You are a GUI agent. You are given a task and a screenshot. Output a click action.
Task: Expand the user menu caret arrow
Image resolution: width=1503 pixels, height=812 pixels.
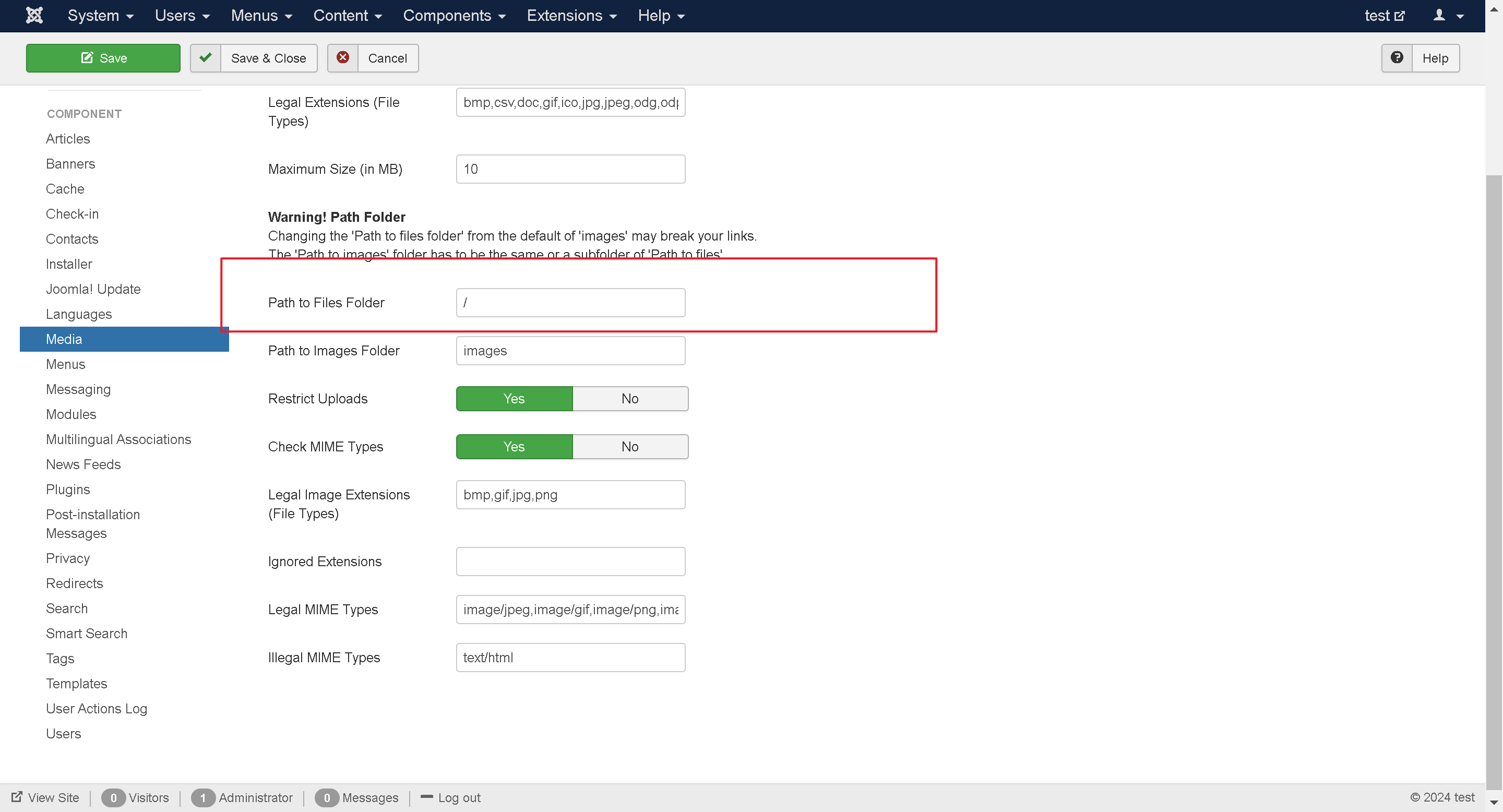1460,16
